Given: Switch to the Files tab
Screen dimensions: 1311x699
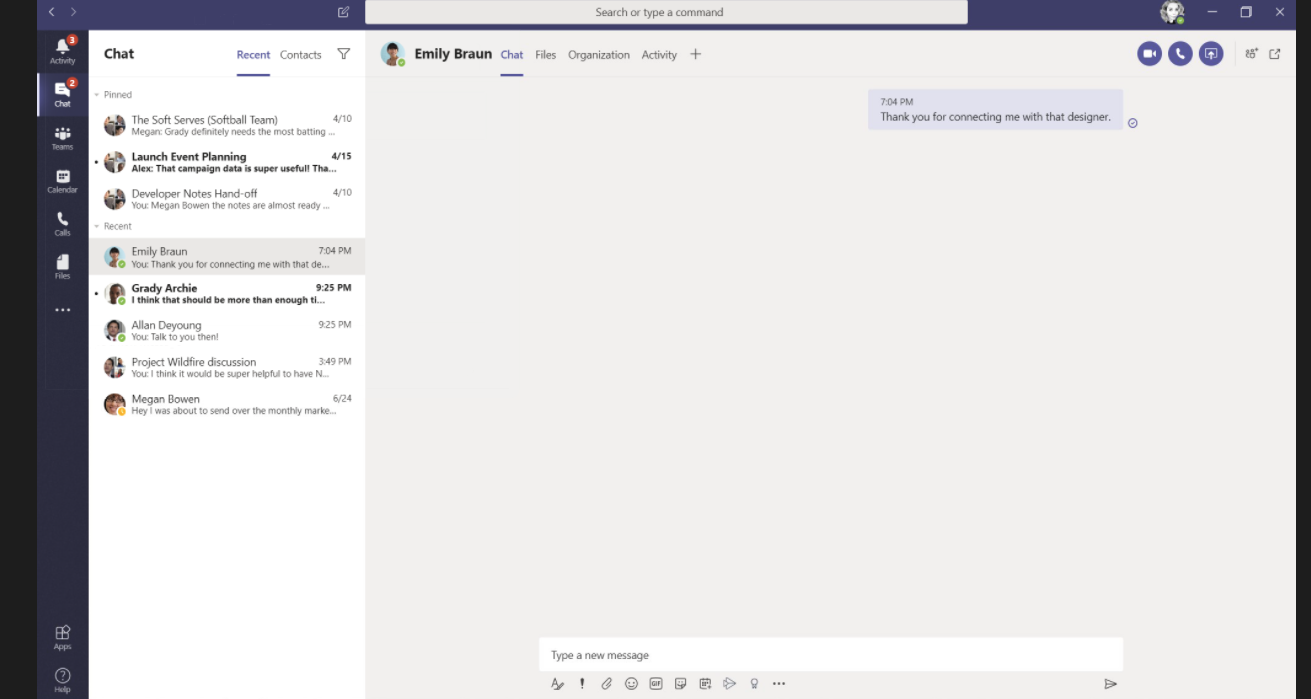Looking at the screenshot, I should 545,55.
